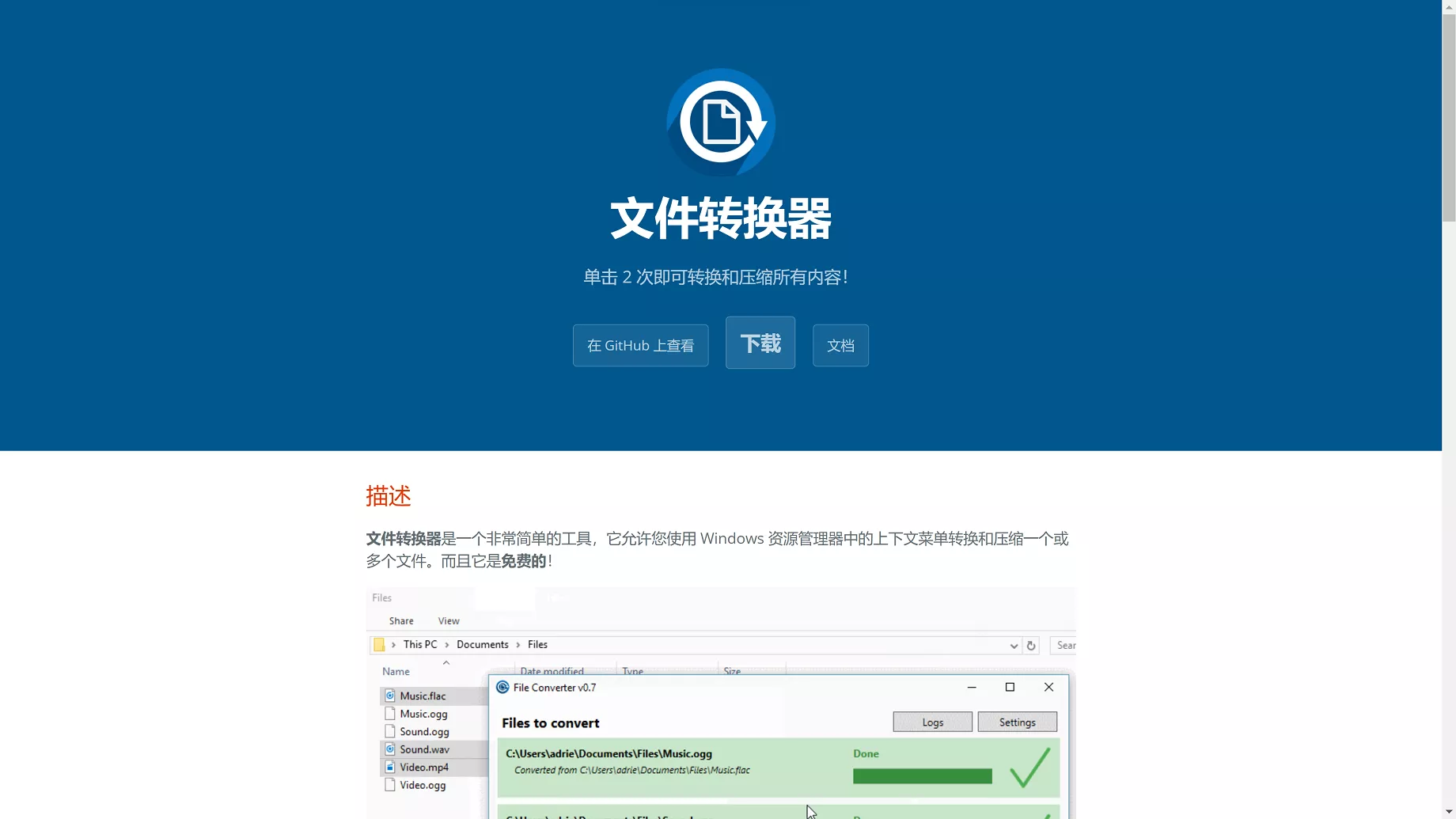Click the Video.ogg blank file icon
This screenshot has width=1456, height=819.
coord(389,784)
